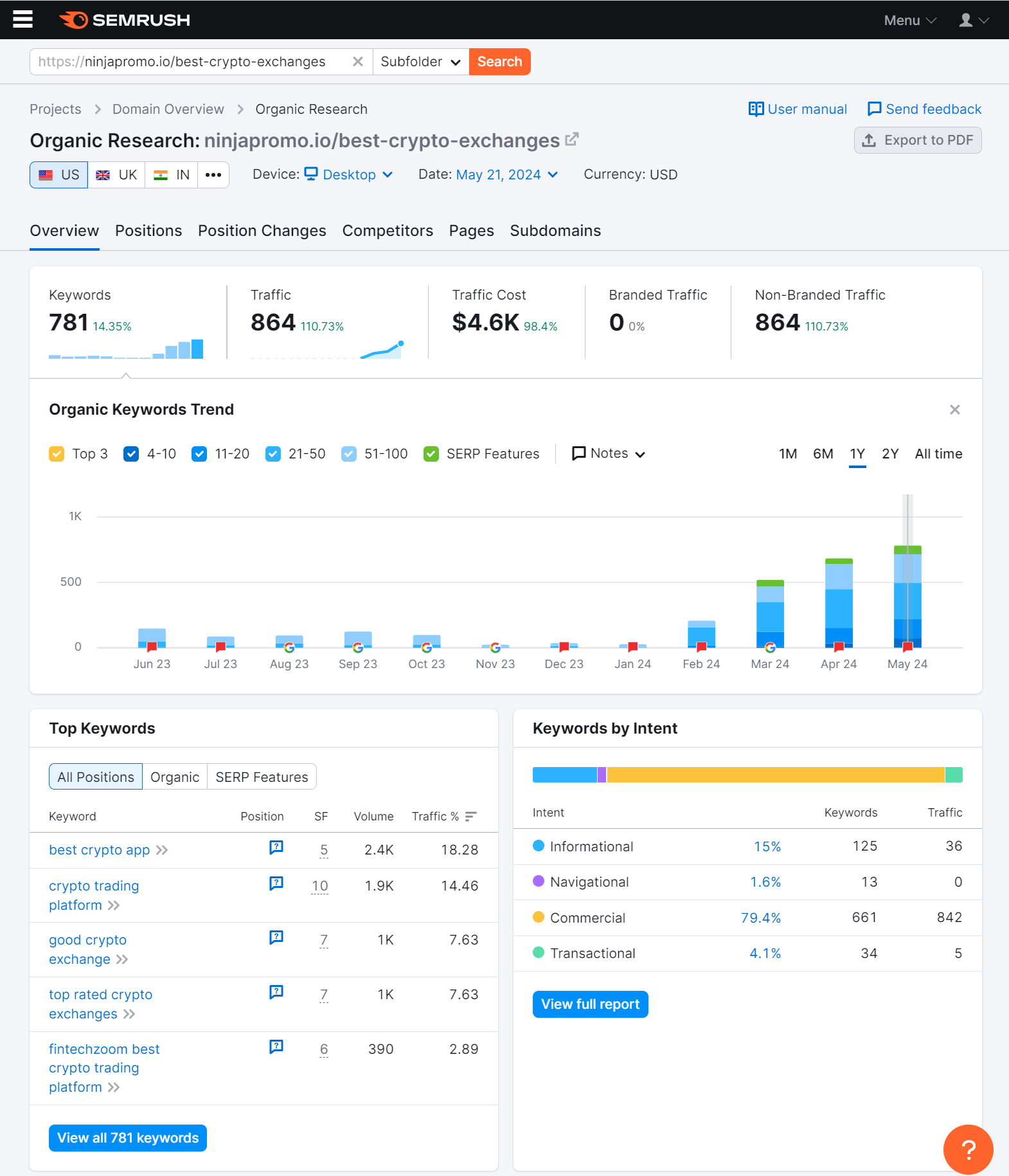The image size is (1009, 1176).
Task: Open the date May 21, 2024 dropdown
Action: point(506,175)
